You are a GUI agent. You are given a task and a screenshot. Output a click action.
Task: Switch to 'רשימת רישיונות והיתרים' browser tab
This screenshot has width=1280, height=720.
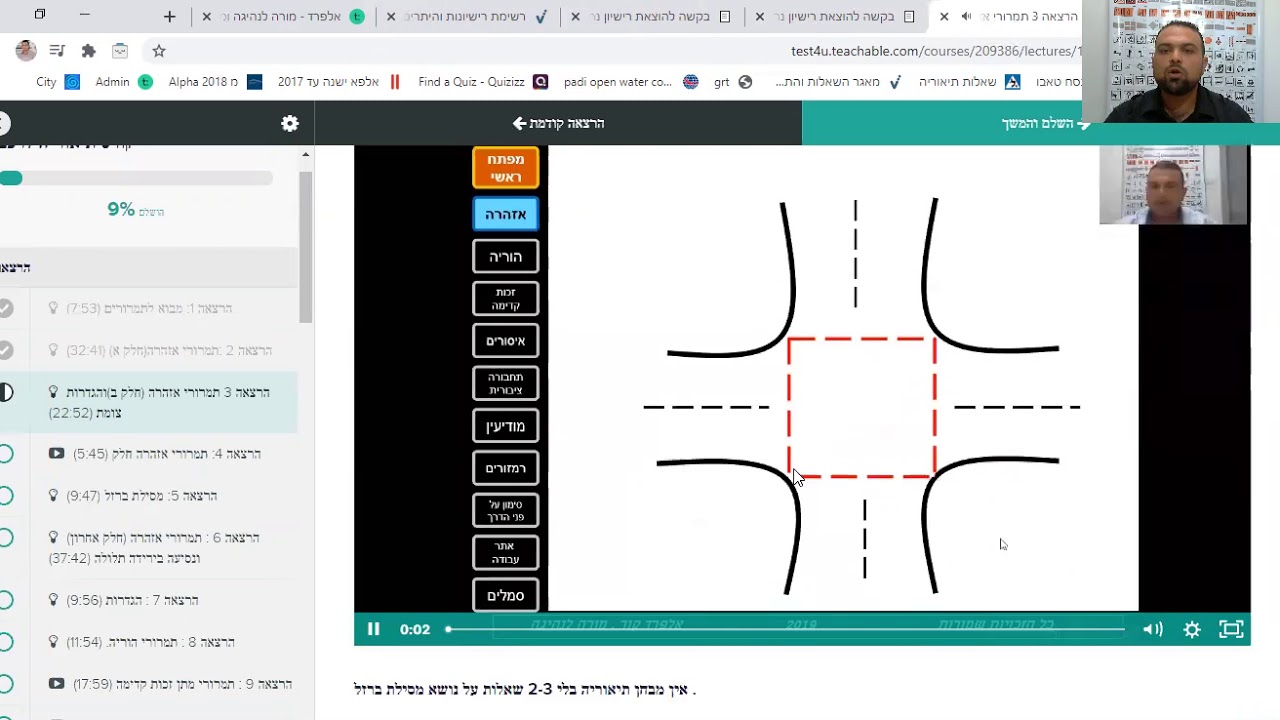[470, 17]
